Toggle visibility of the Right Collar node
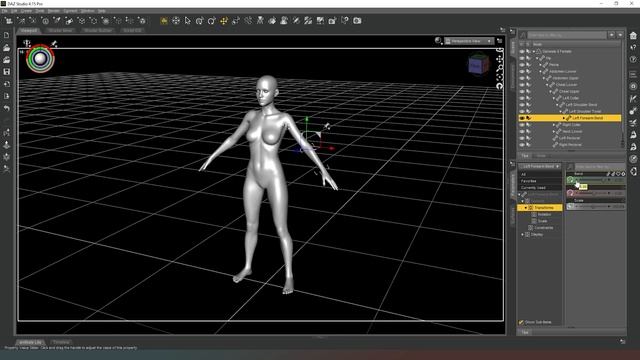This screenshot has height=360, width=640. 522,124
